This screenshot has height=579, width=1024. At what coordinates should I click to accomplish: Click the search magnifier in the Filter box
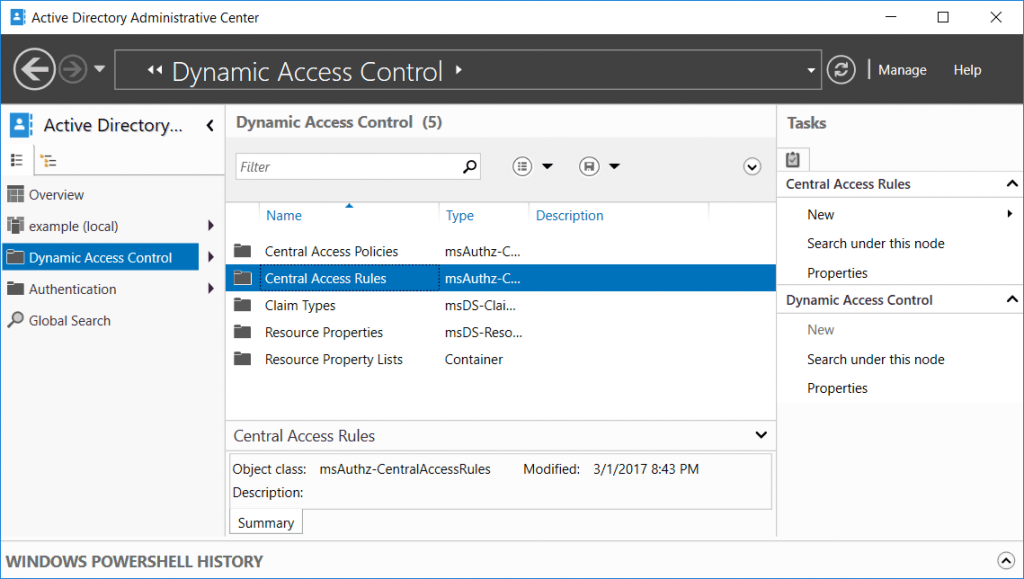click(x=468, y=167)
